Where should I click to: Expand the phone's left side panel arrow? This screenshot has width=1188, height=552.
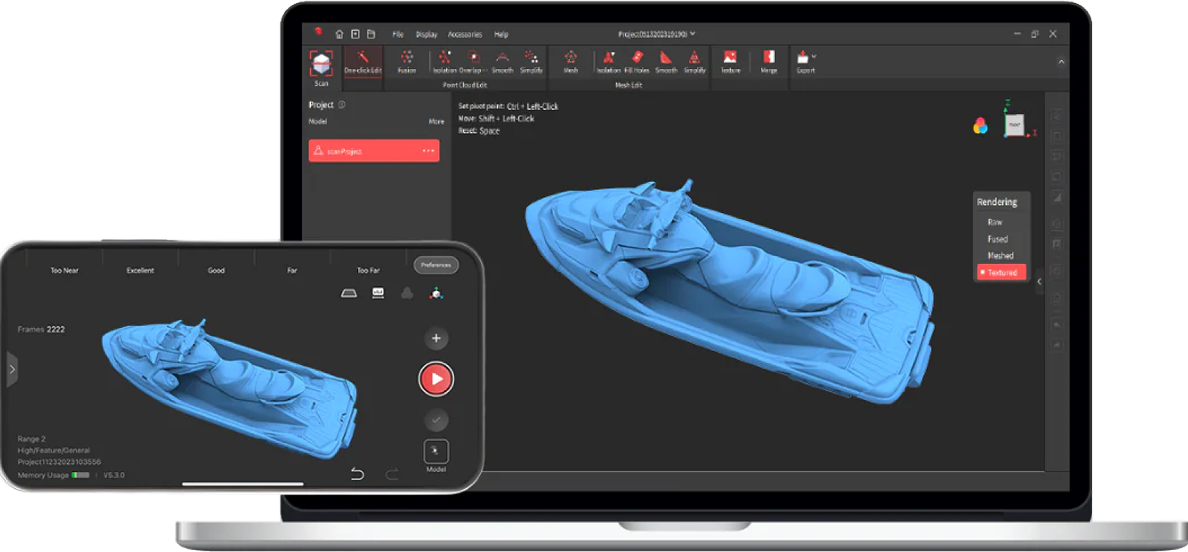[x=12, y=369]
